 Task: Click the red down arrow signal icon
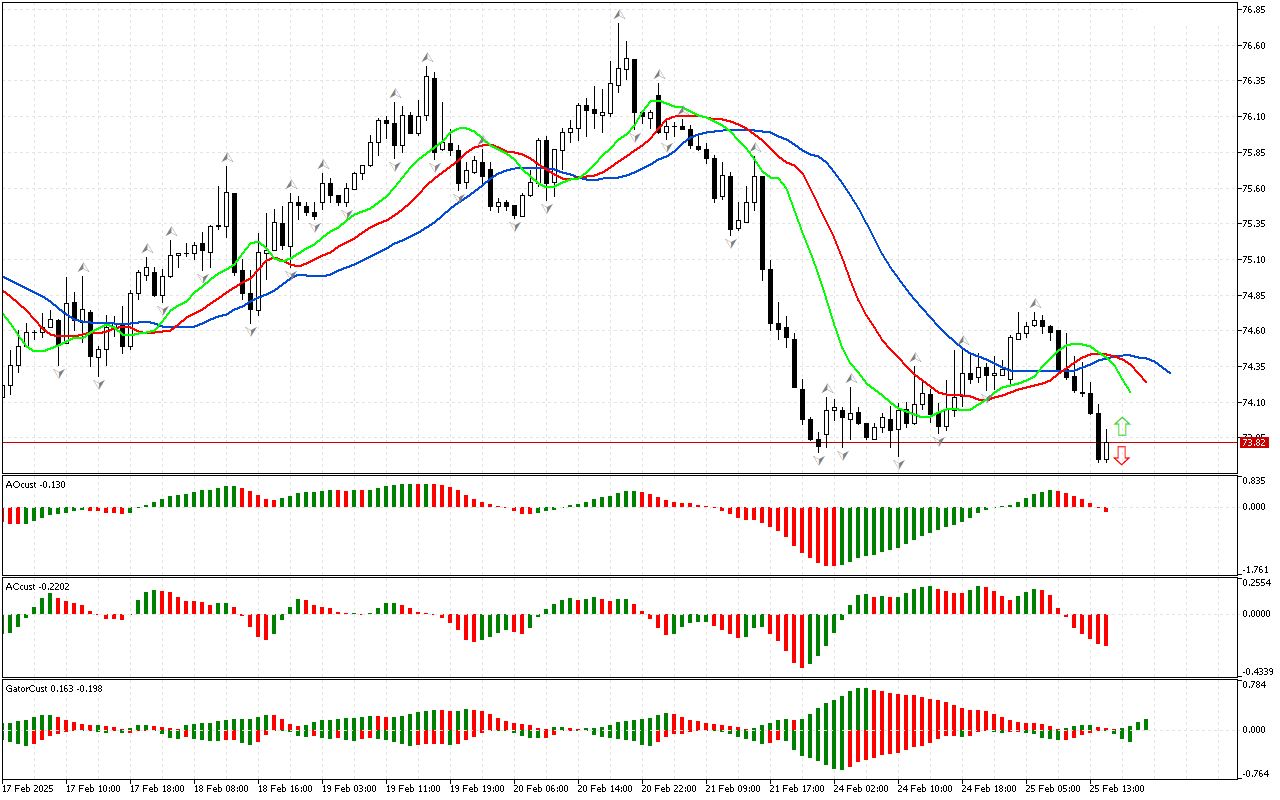point(1121,456)
